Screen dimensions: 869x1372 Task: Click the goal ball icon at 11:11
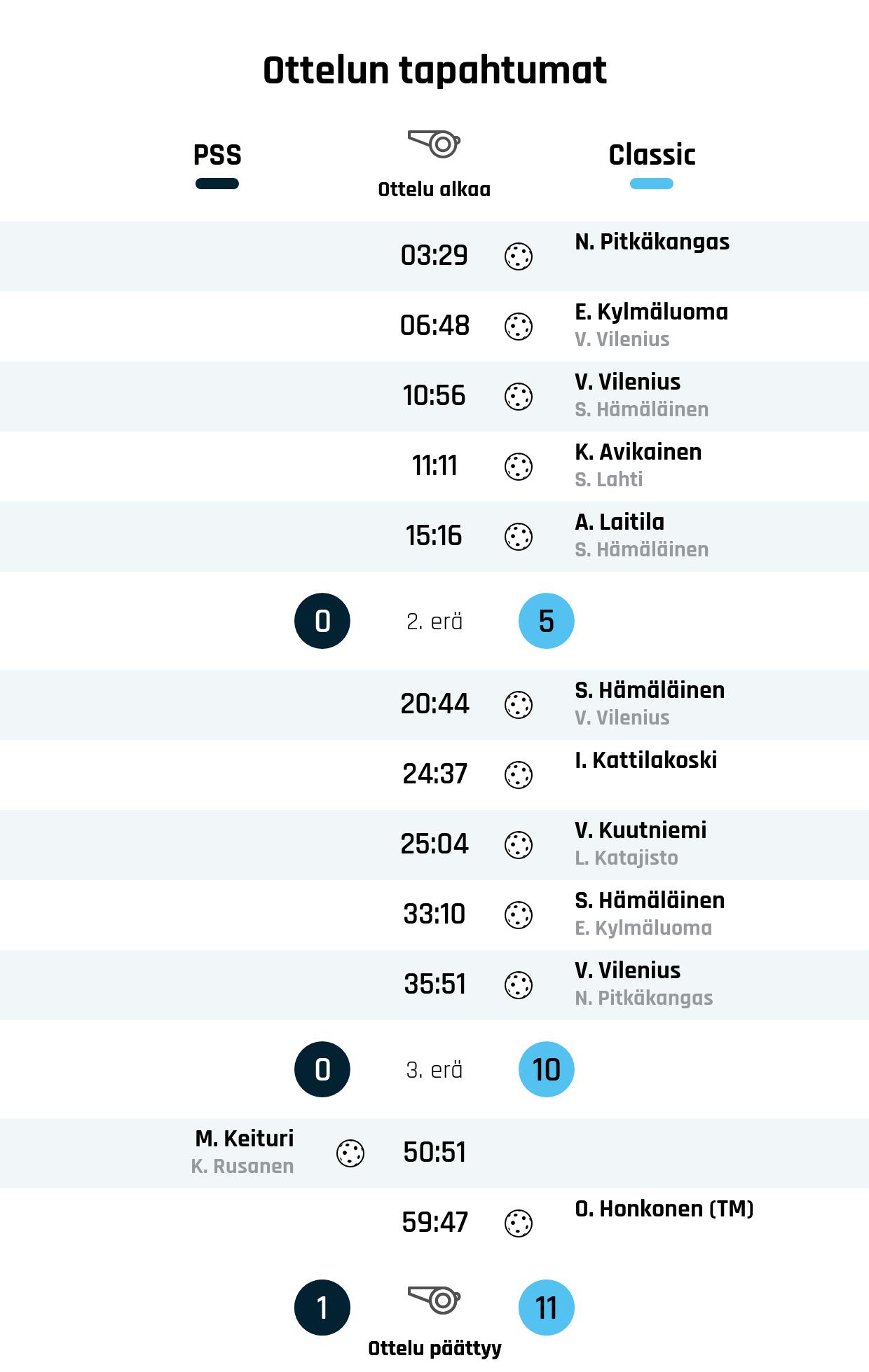coord(519,467)
